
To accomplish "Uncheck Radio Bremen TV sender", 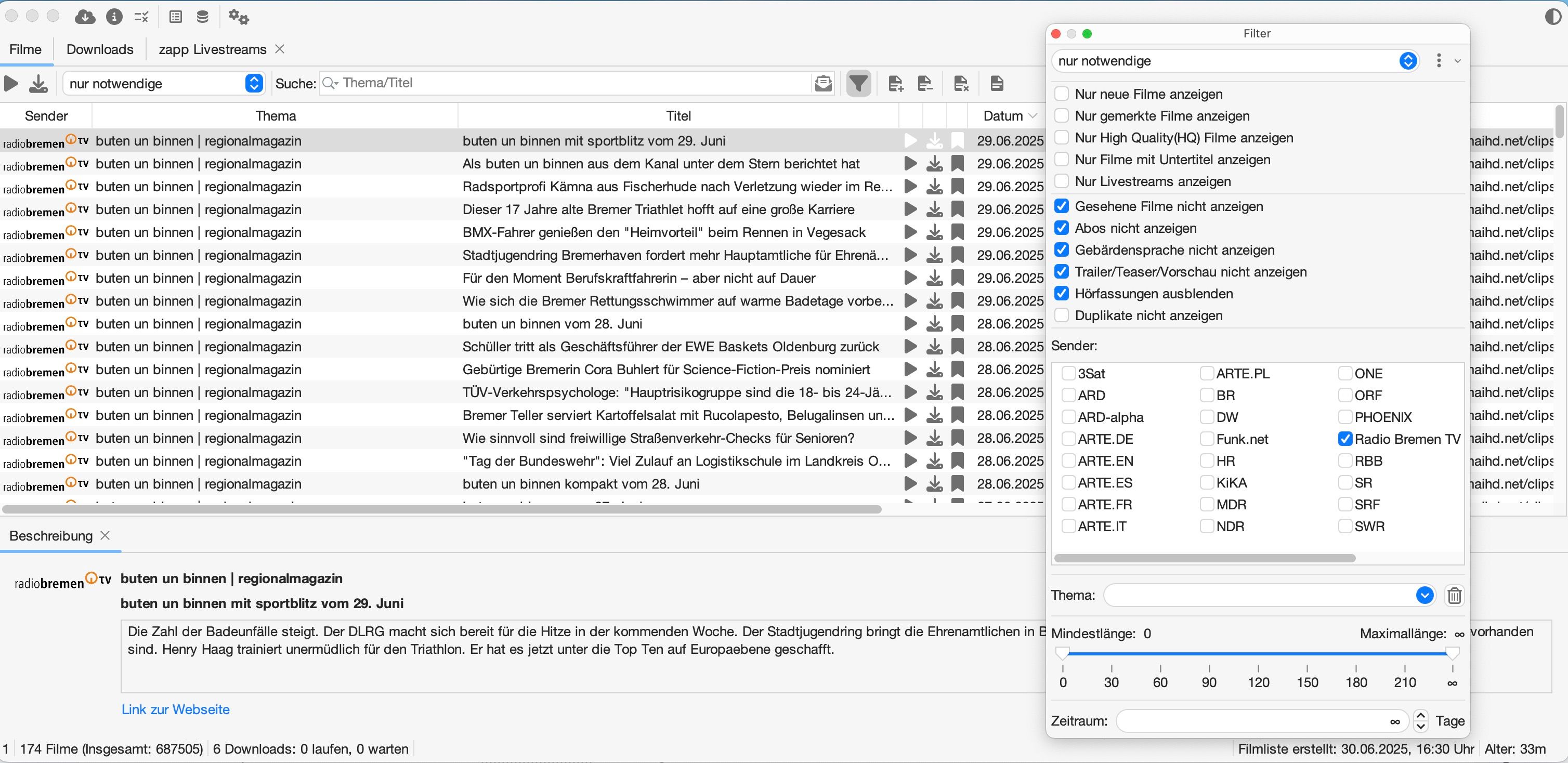I will point(1344,439).
